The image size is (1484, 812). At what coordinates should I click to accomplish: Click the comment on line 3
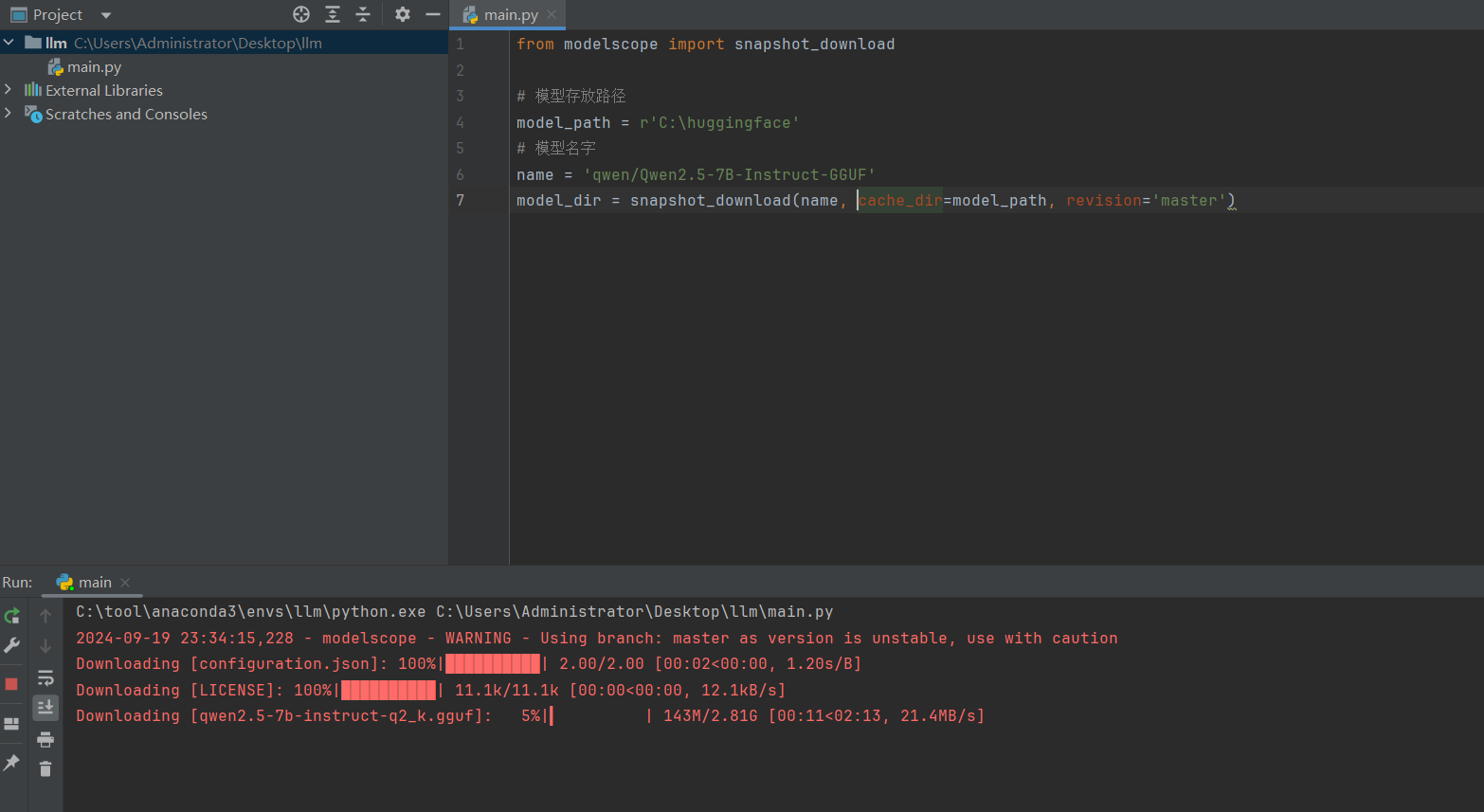[x=571, y=96]
